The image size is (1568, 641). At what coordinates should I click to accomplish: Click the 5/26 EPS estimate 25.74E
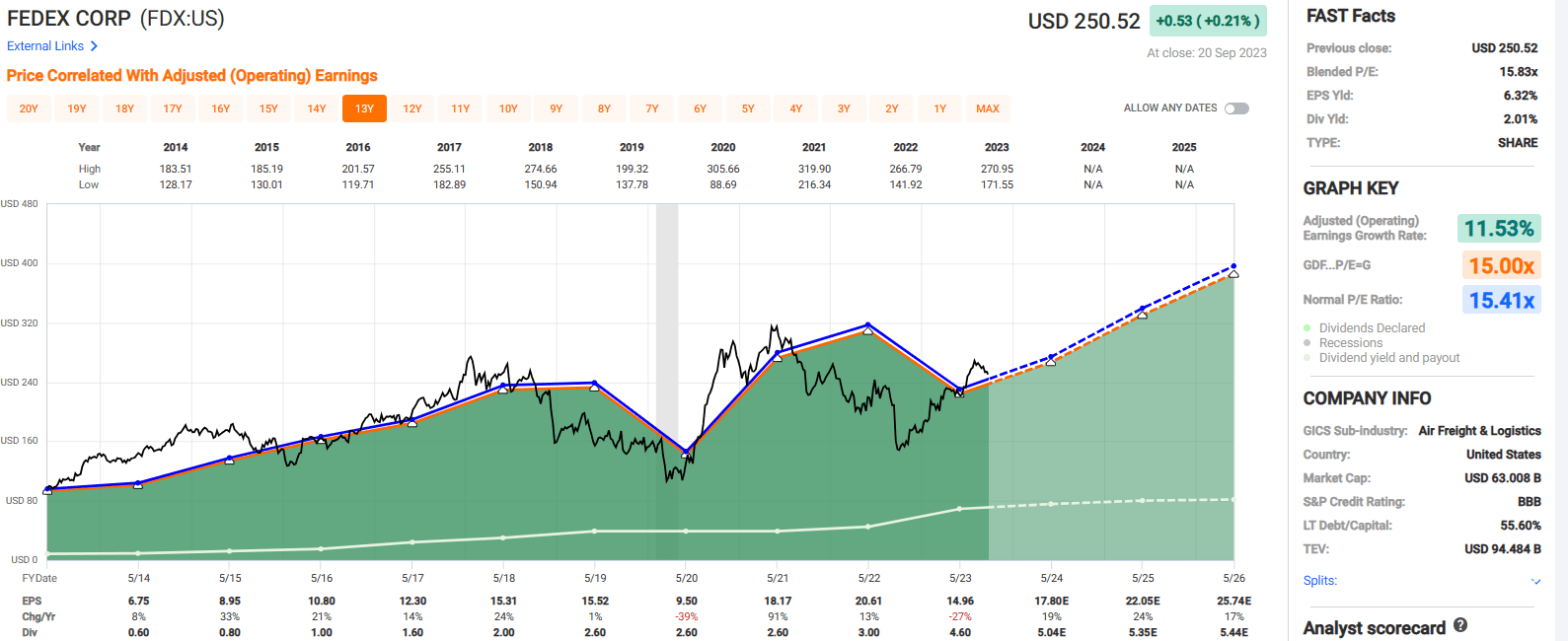click(x=1234, y=601)
